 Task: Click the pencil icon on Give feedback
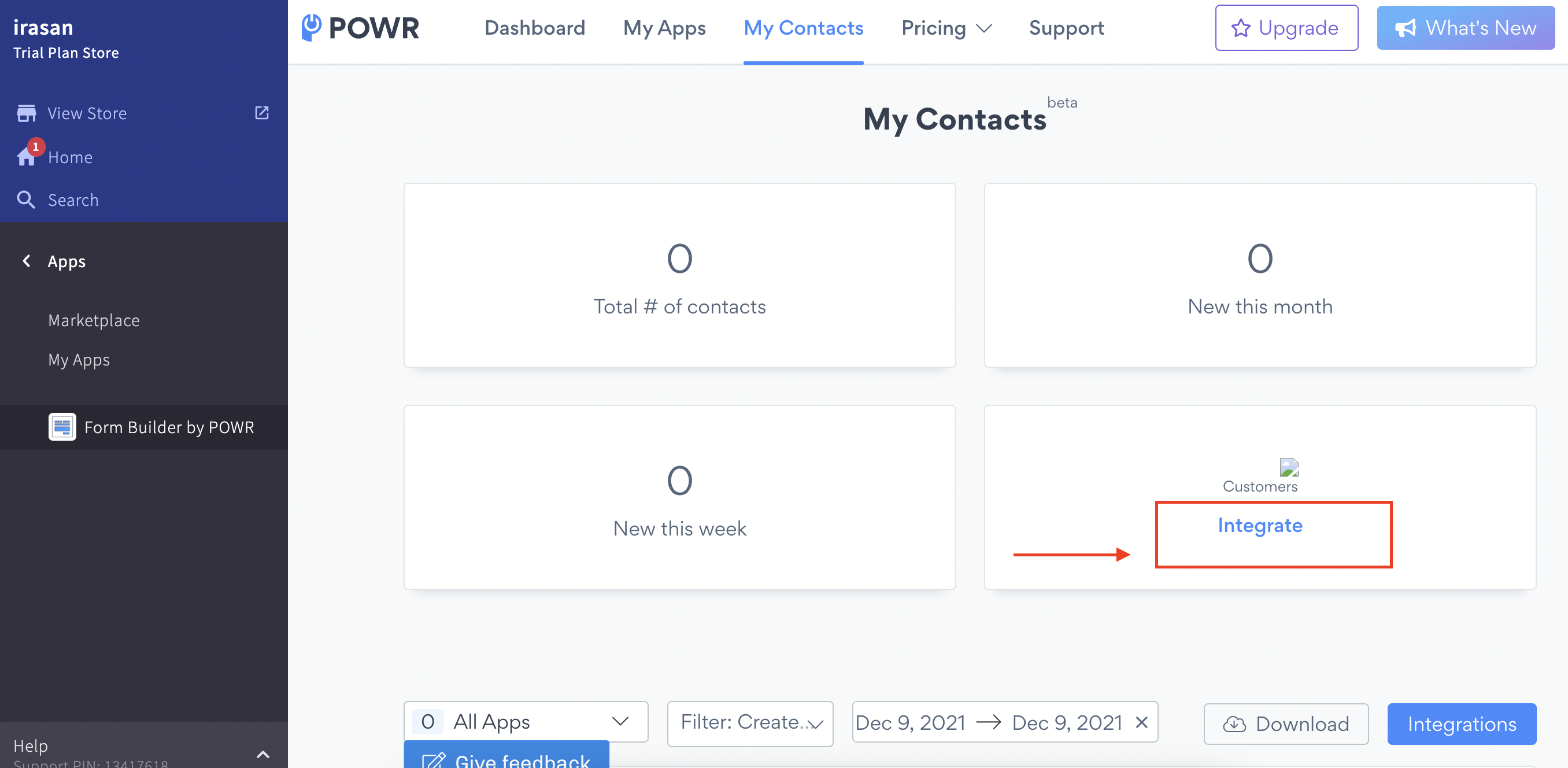pos(434,761)
